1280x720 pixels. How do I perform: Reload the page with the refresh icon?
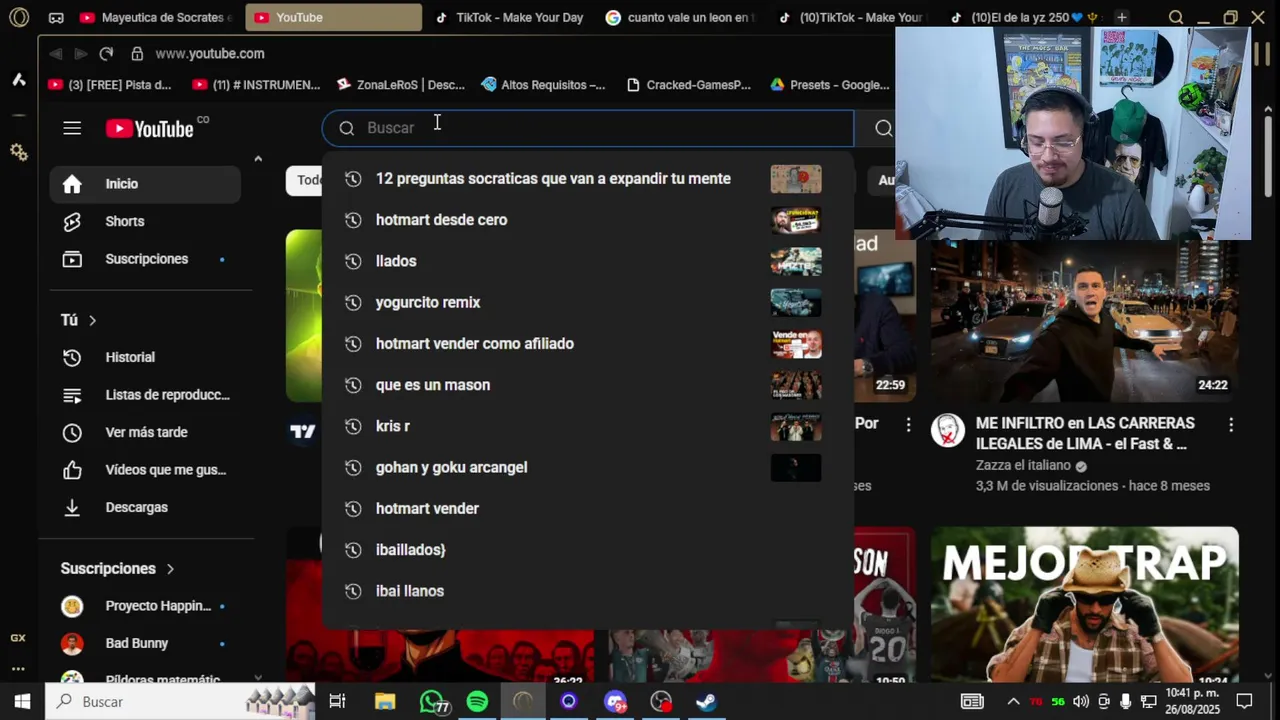(x=106, y=54)
